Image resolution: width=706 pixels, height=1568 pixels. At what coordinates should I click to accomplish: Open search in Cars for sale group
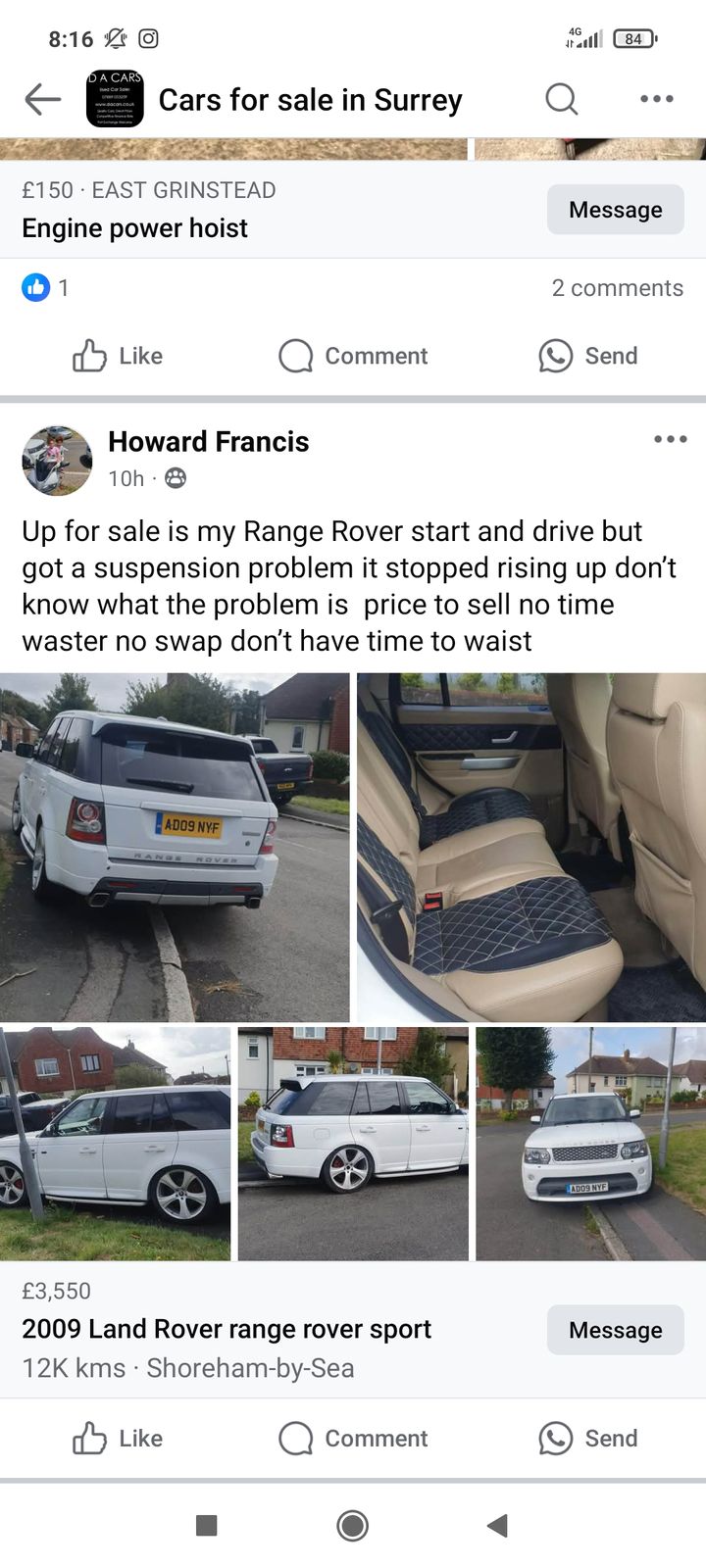(x=561, y=99)
